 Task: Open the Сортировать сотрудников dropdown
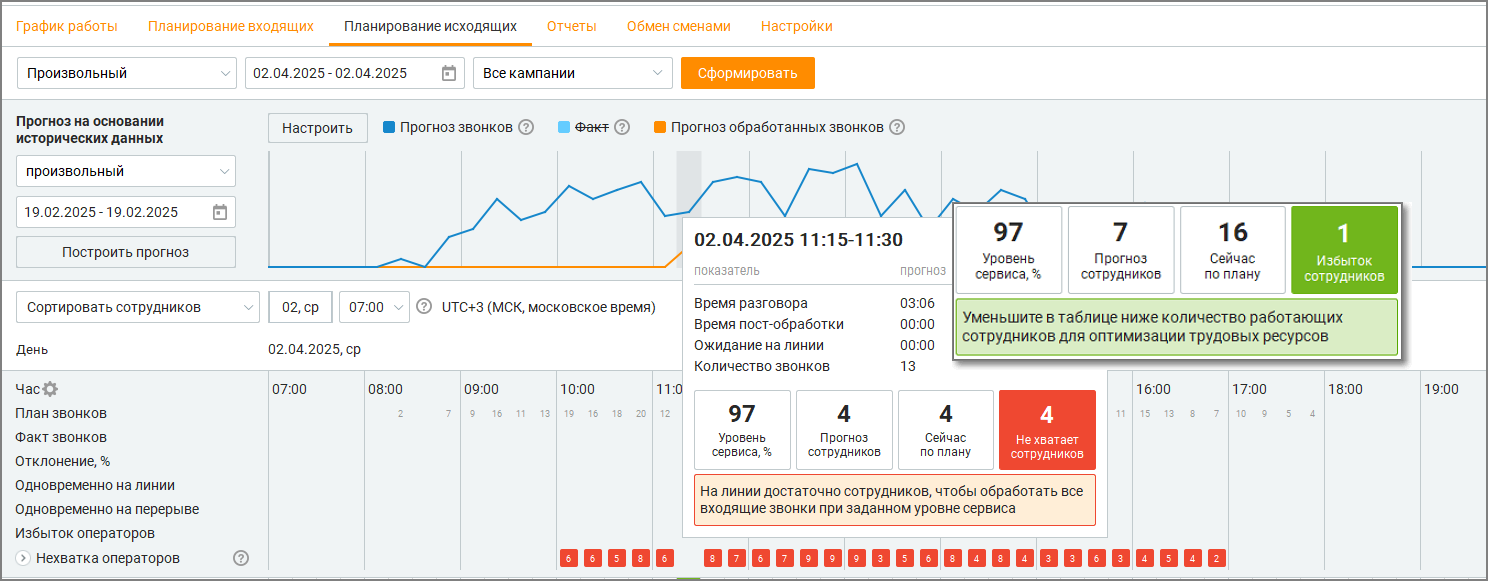coord(138,307)
